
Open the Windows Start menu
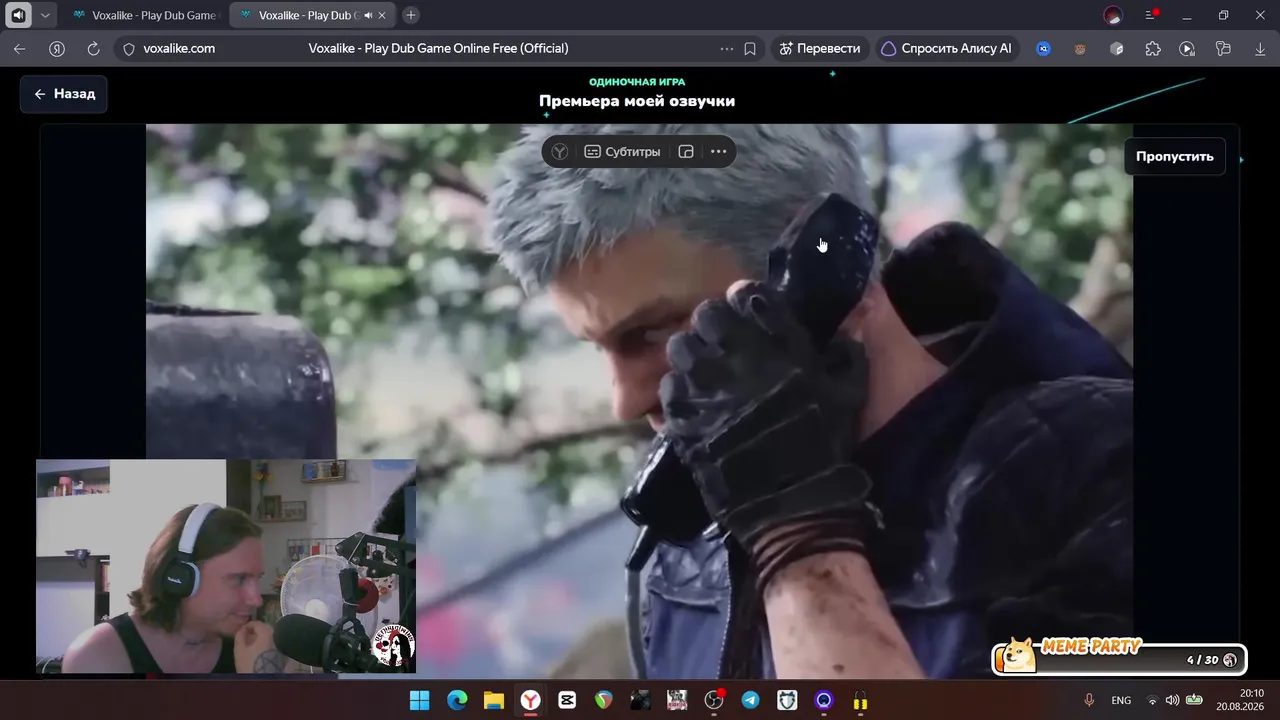pos(420,700)
